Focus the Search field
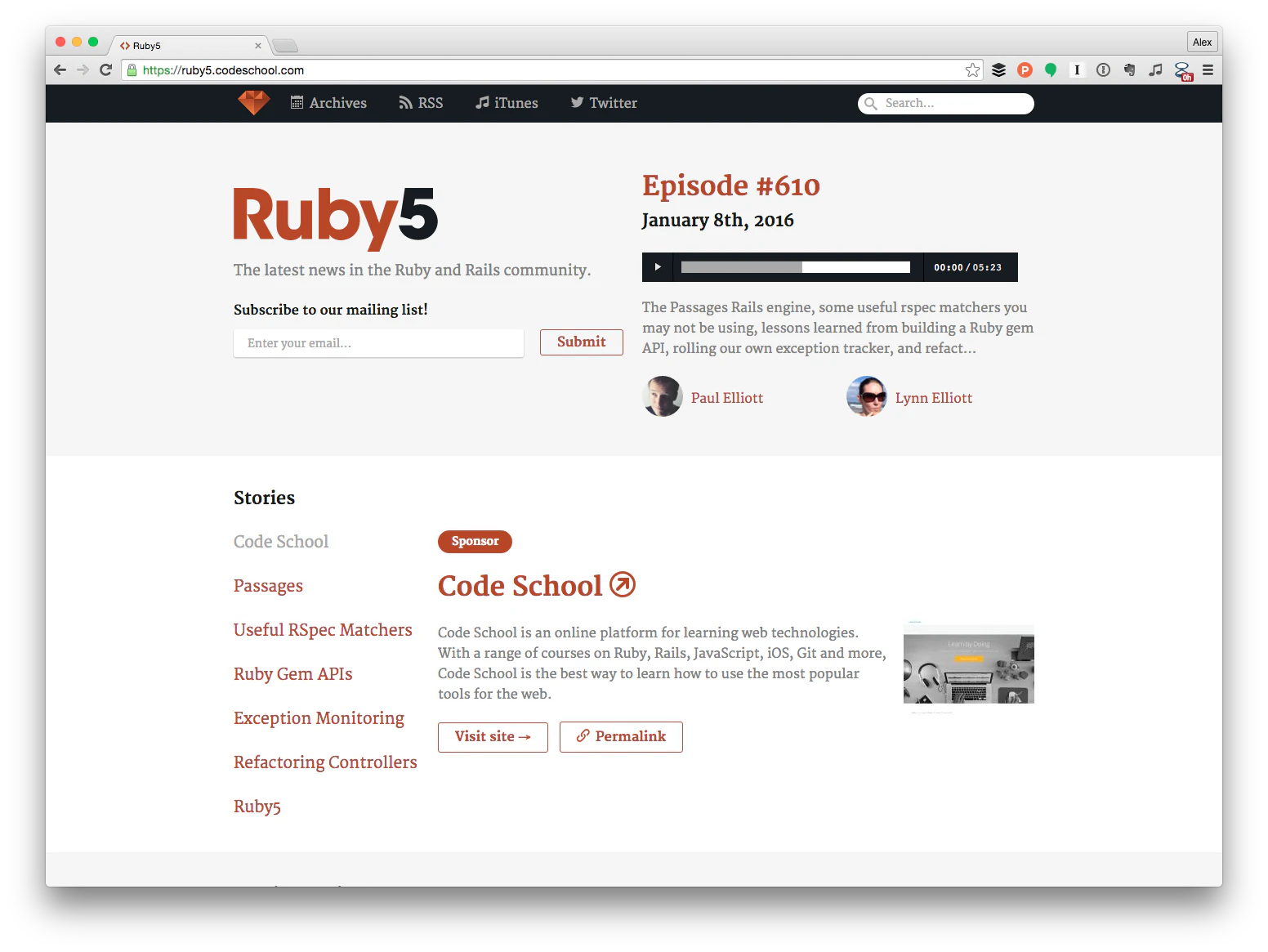Viewport: 1268px width, 952px height. 946,104
